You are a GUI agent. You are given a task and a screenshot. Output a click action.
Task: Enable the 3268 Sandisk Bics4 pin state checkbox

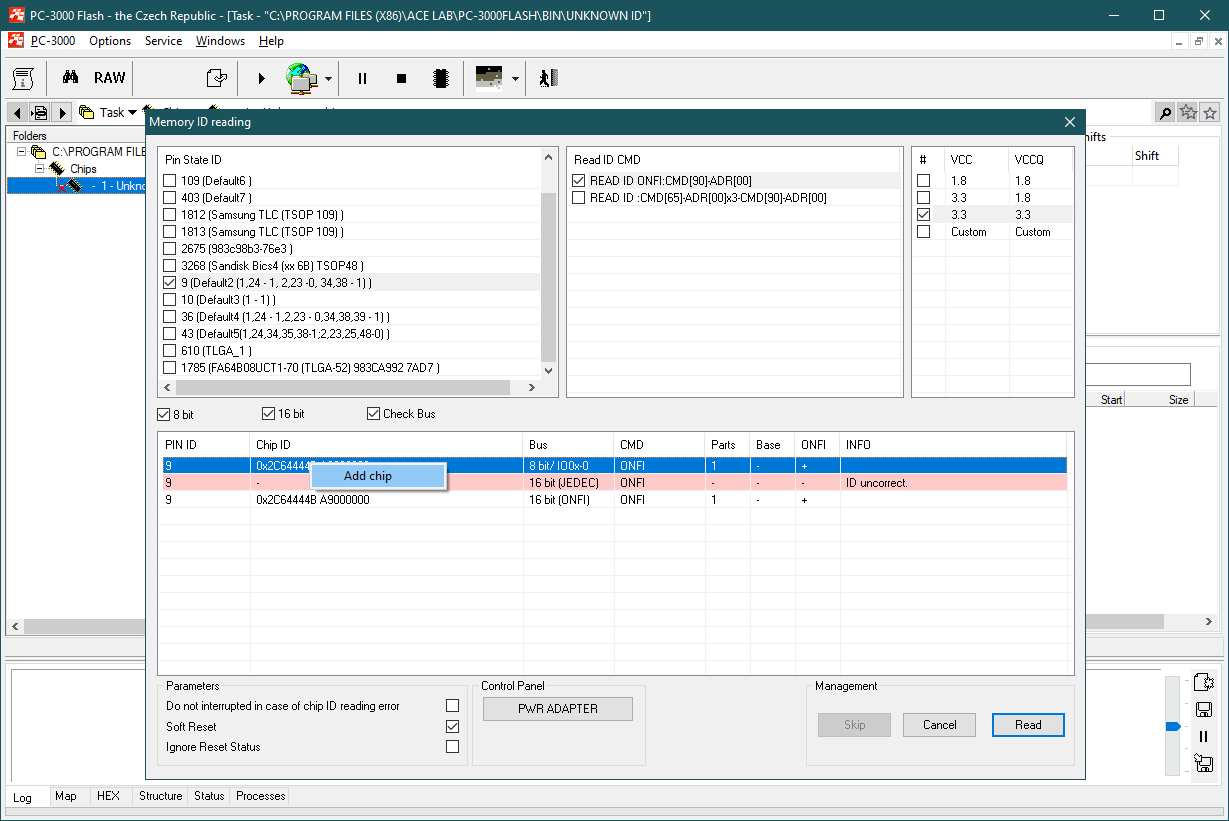pyautogui.click(x=169, y=266)
